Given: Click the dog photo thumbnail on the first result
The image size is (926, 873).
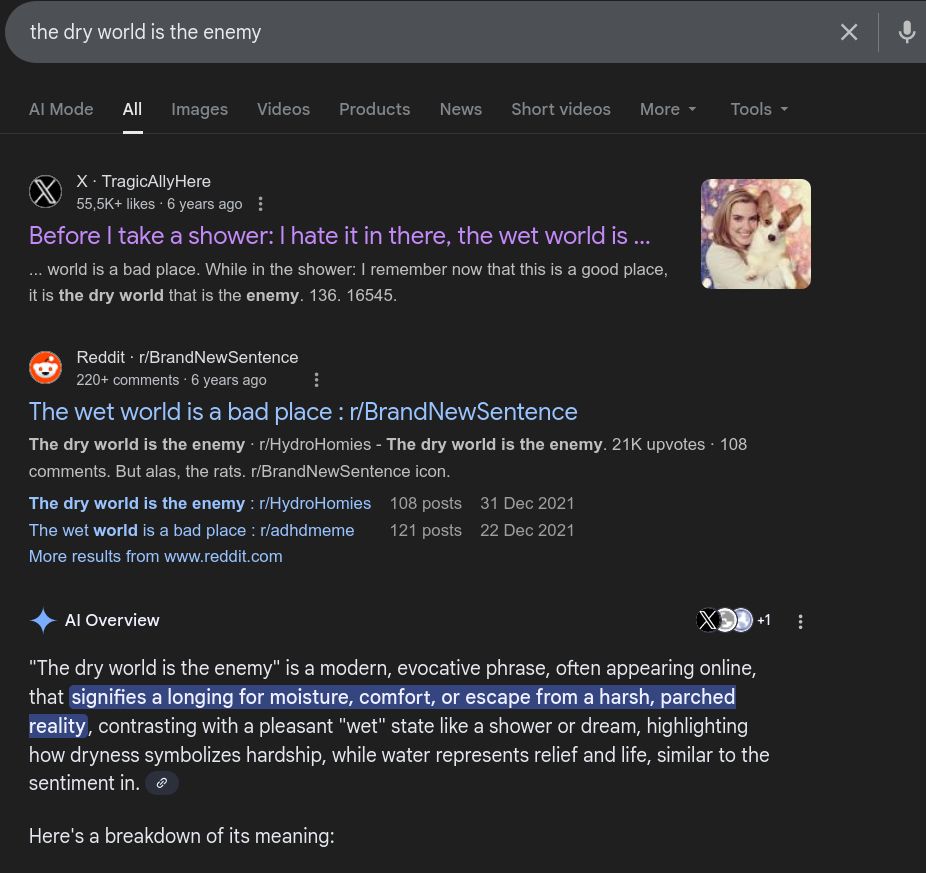Looking at the screenshot, I should pyautogui.click(x=755, y=233).
